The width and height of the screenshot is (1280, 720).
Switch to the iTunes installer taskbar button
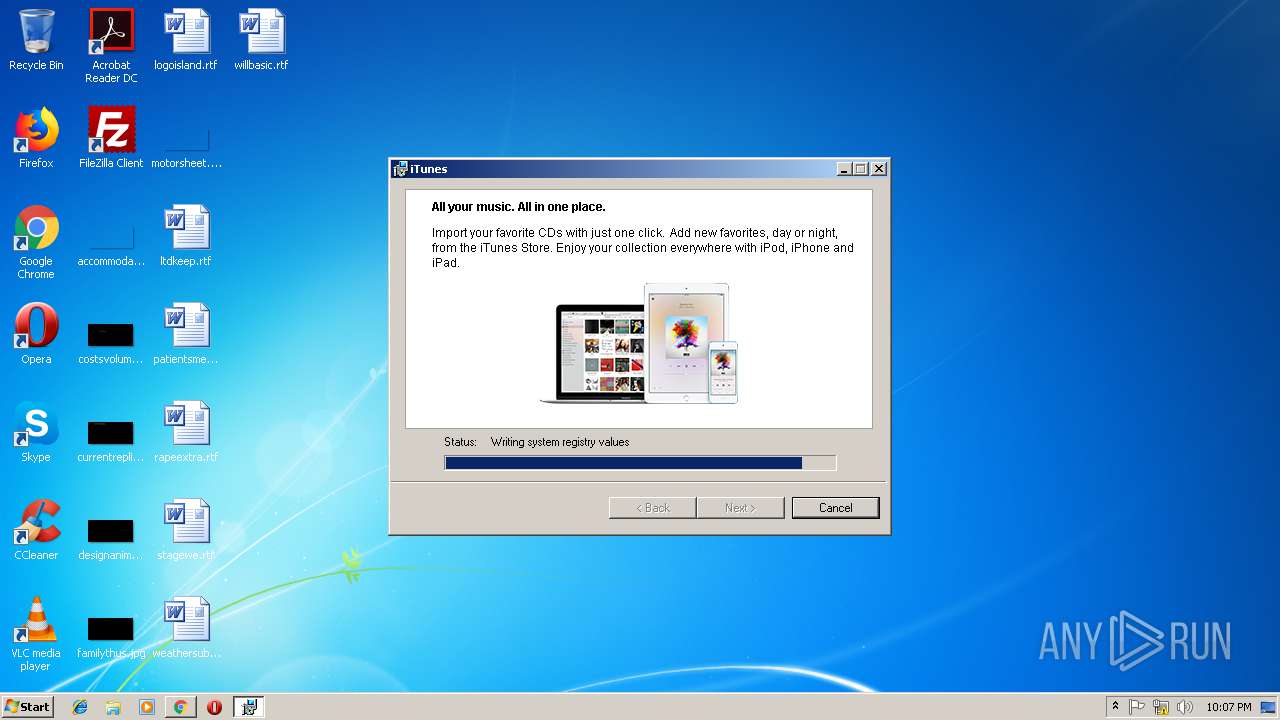[248, 707]
